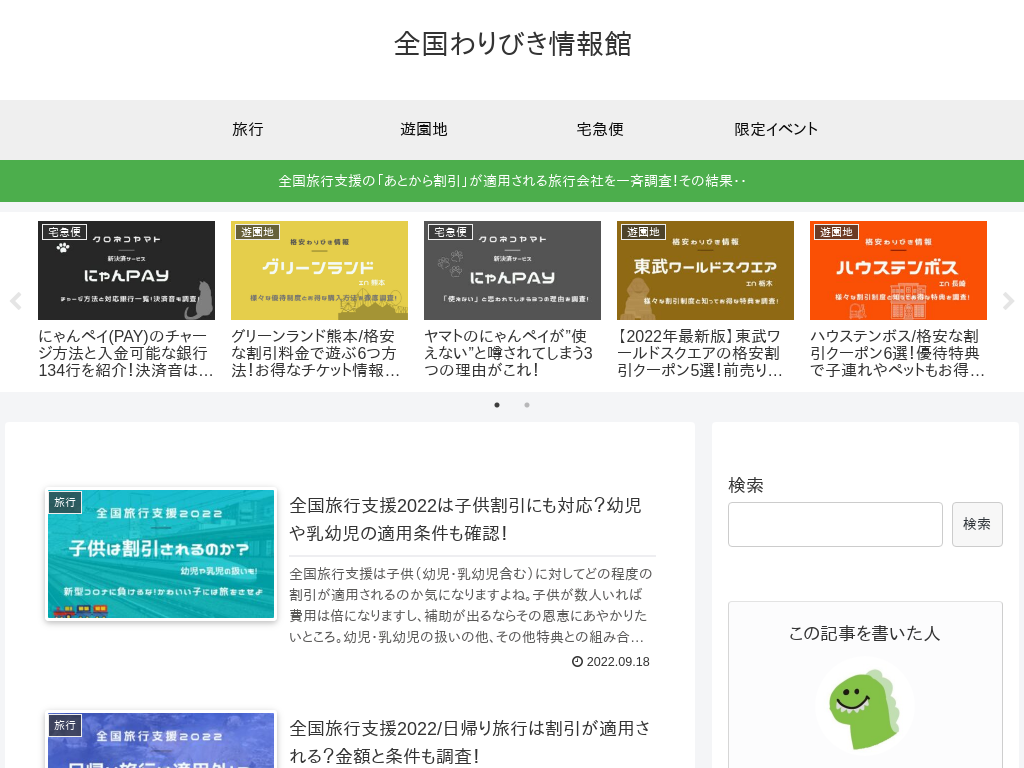Open the 旅行 menu item

click(x=248, y=129)
